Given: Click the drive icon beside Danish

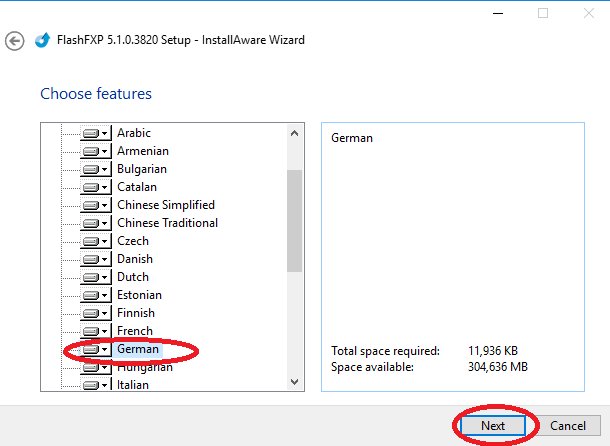Looking at the screenshot, I should pyautogui.click(x=91, y=259).
